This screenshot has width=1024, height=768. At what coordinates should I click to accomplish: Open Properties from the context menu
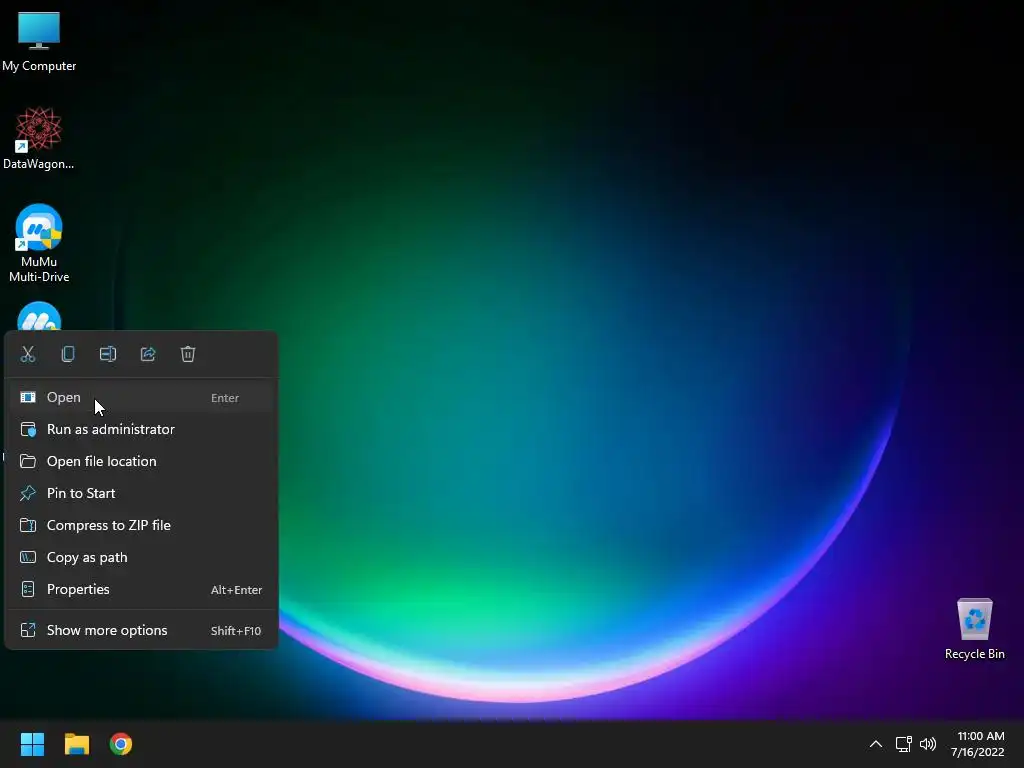click(141, 589)
